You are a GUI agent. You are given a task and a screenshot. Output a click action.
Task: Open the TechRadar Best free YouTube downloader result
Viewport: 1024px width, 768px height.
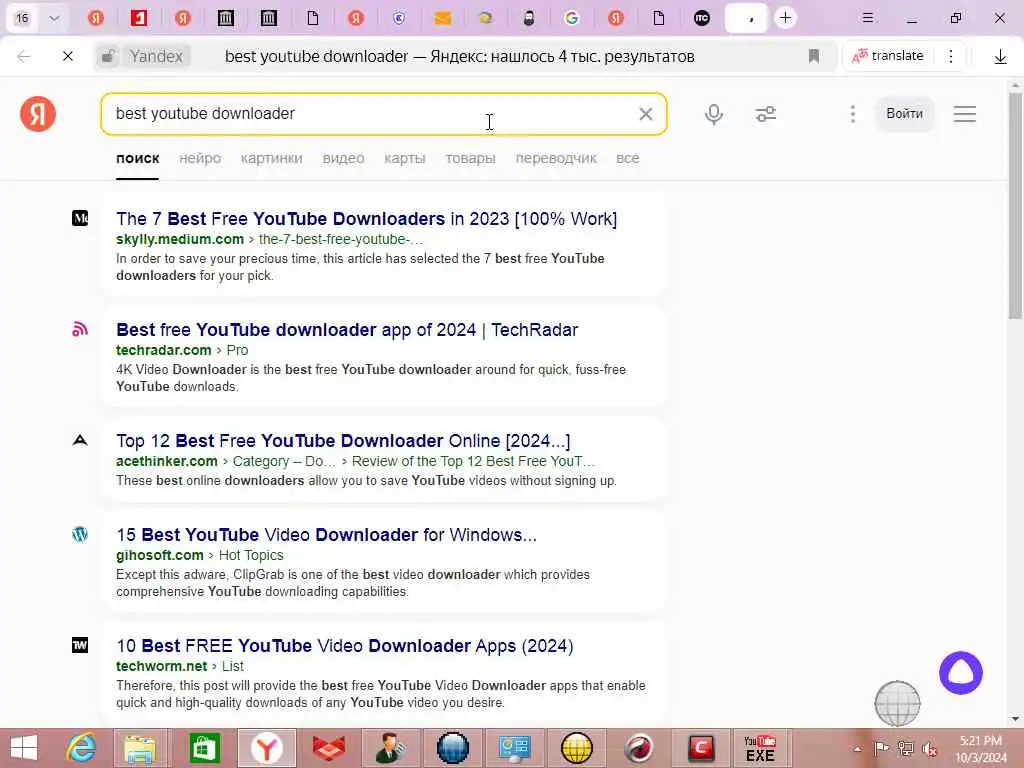click(347, 330)
